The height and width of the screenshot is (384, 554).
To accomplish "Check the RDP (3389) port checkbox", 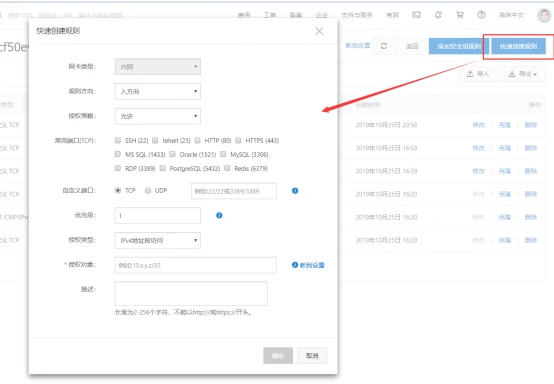I will [x=118, y=168].
